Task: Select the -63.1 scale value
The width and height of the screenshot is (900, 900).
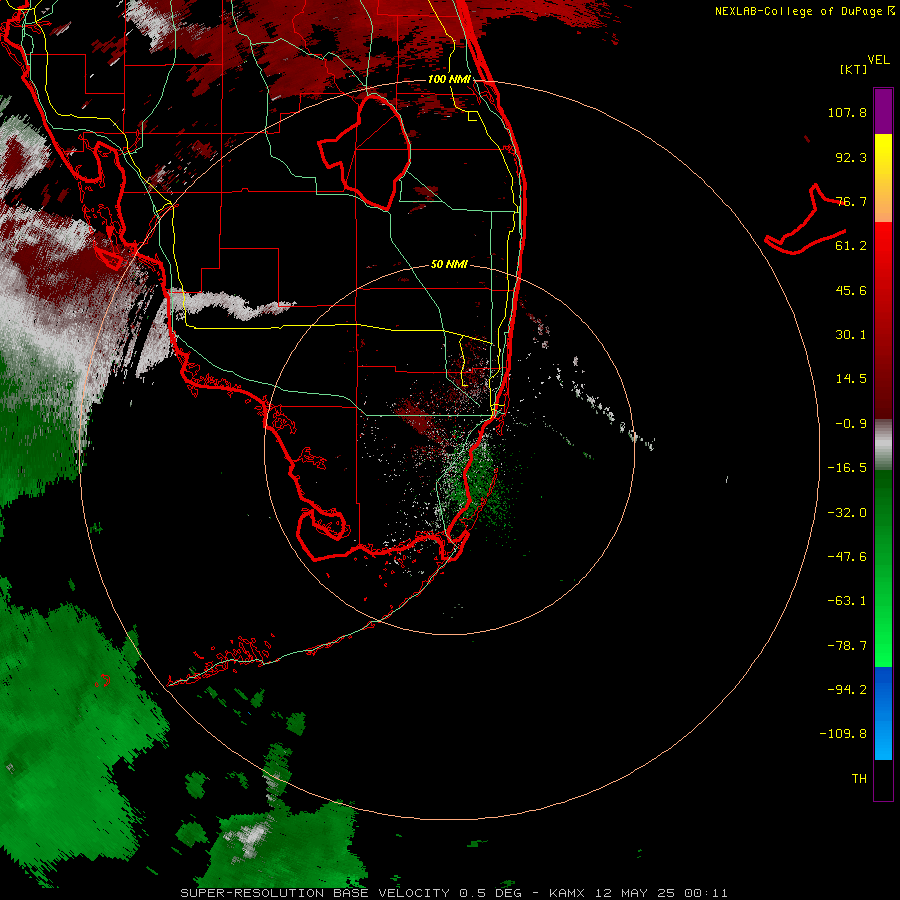Action: click(847, 601)
